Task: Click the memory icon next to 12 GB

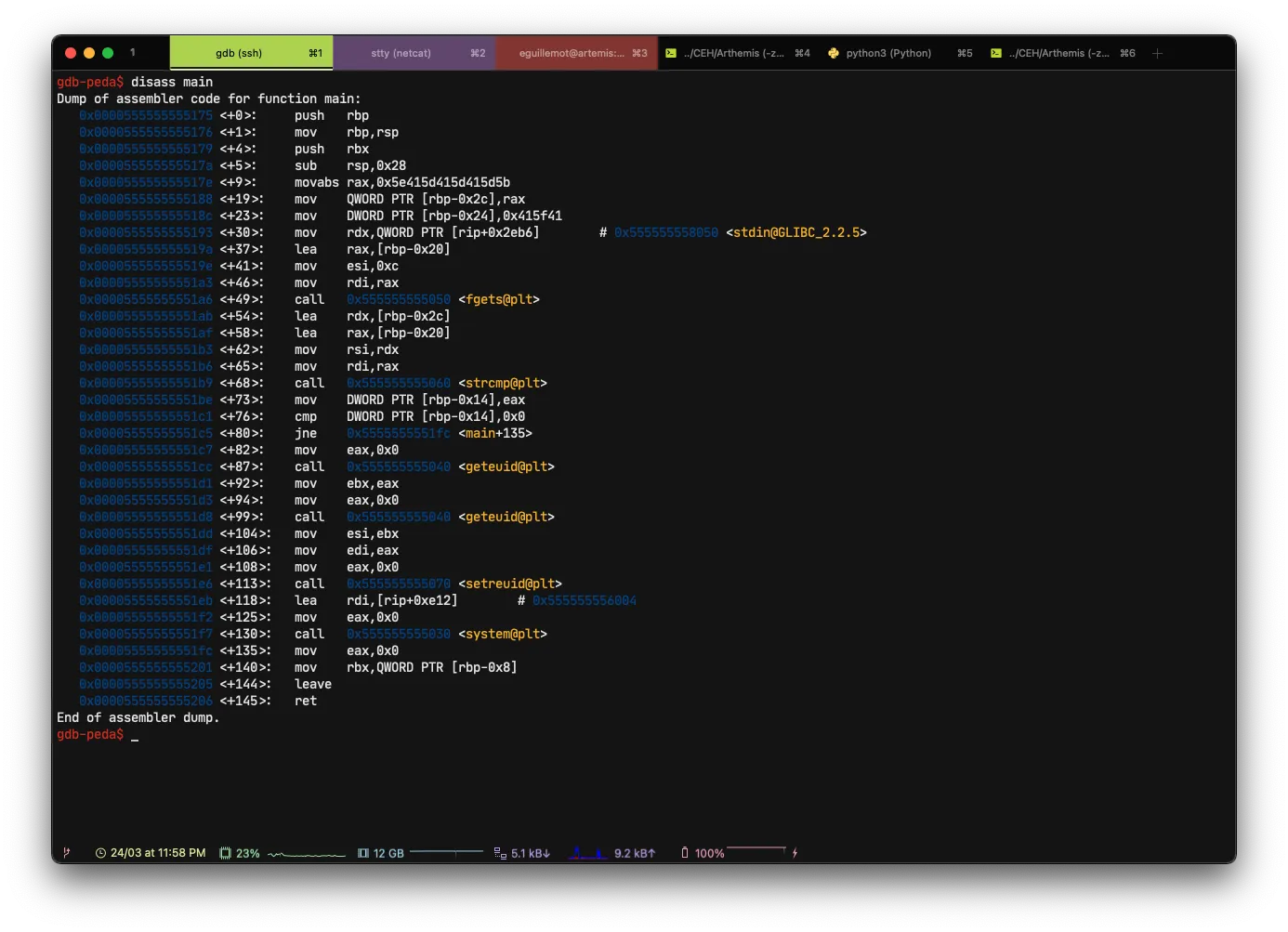Action: click(x=363, y=853)
